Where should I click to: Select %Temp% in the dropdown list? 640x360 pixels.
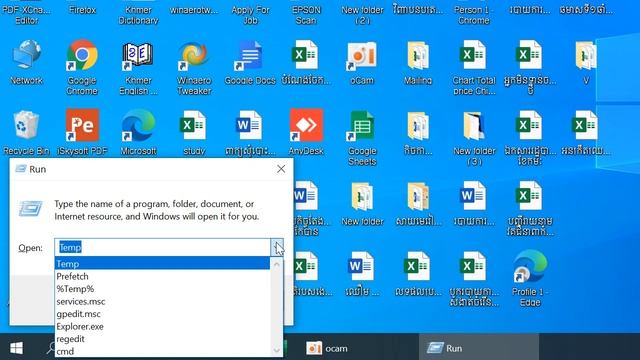pos(162,289)
